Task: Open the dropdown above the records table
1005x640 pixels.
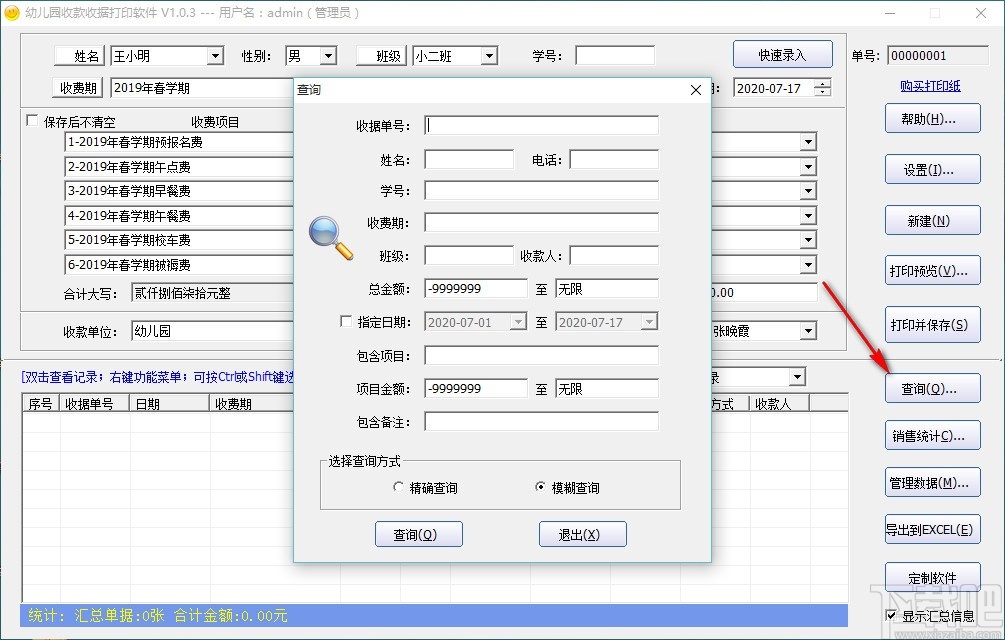Action: (797, 377)
